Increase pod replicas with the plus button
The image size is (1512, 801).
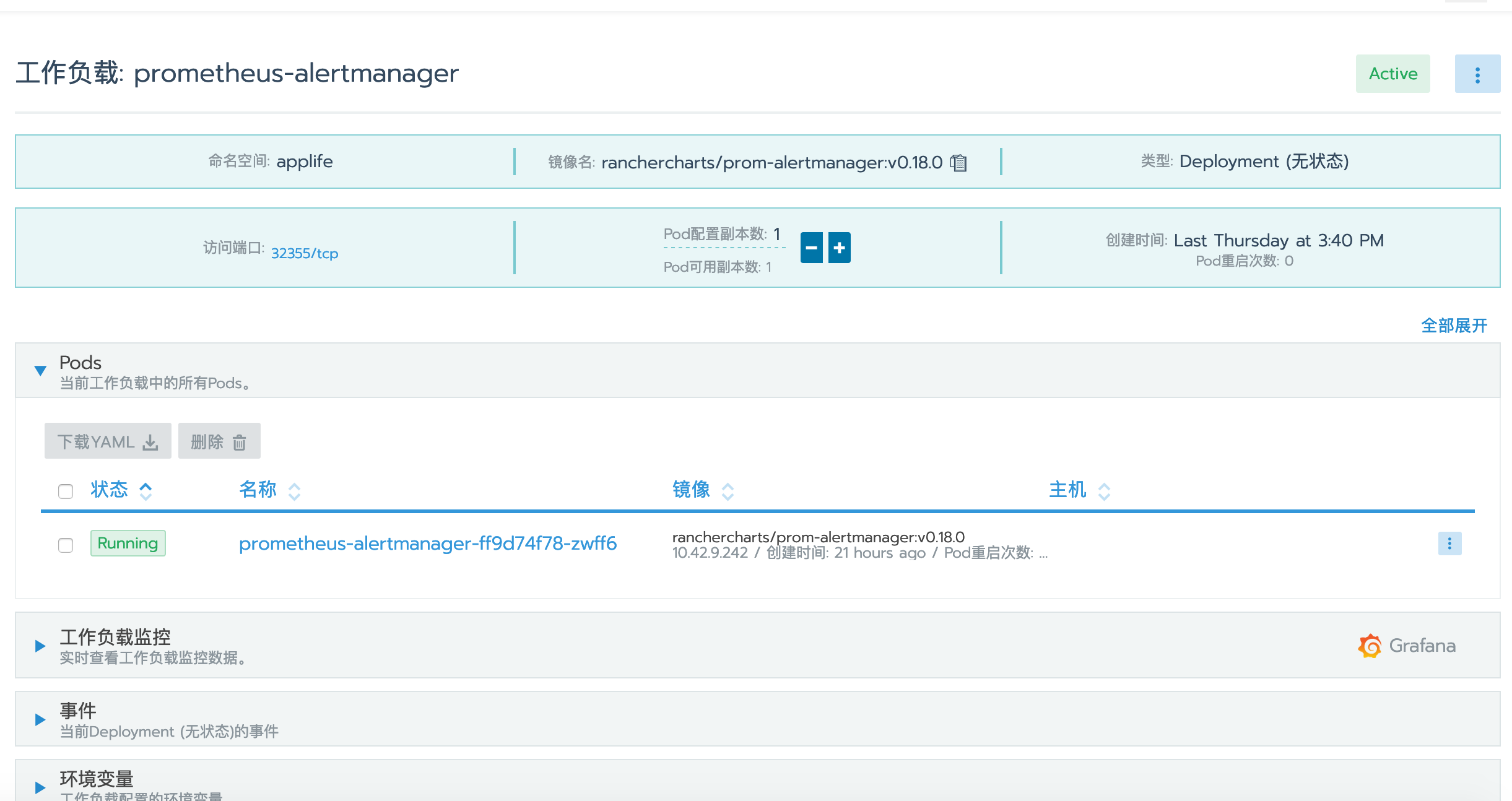(839, 248)
